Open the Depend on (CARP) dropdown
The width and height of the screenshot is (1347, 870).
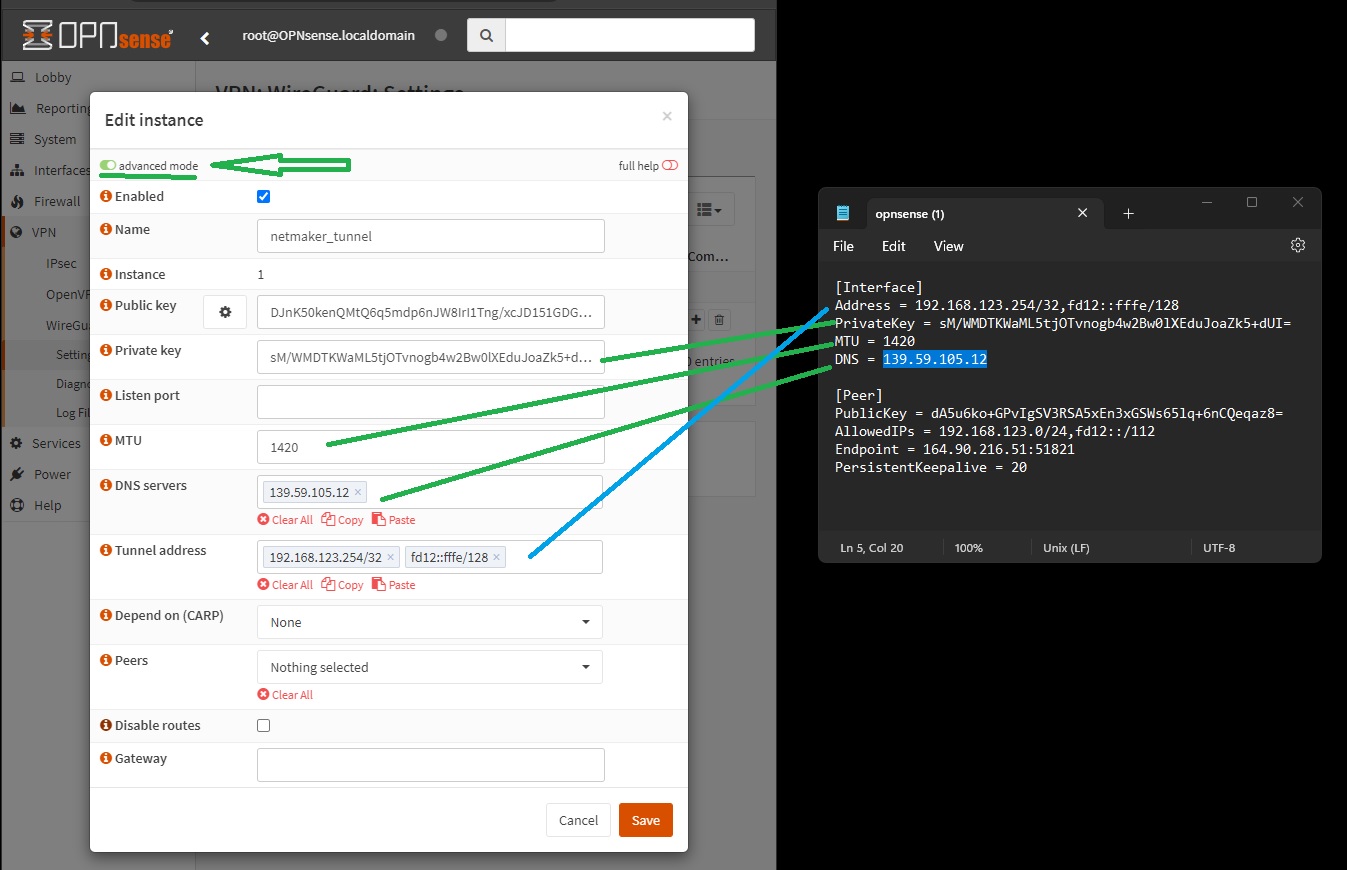(x=430, y=622)
